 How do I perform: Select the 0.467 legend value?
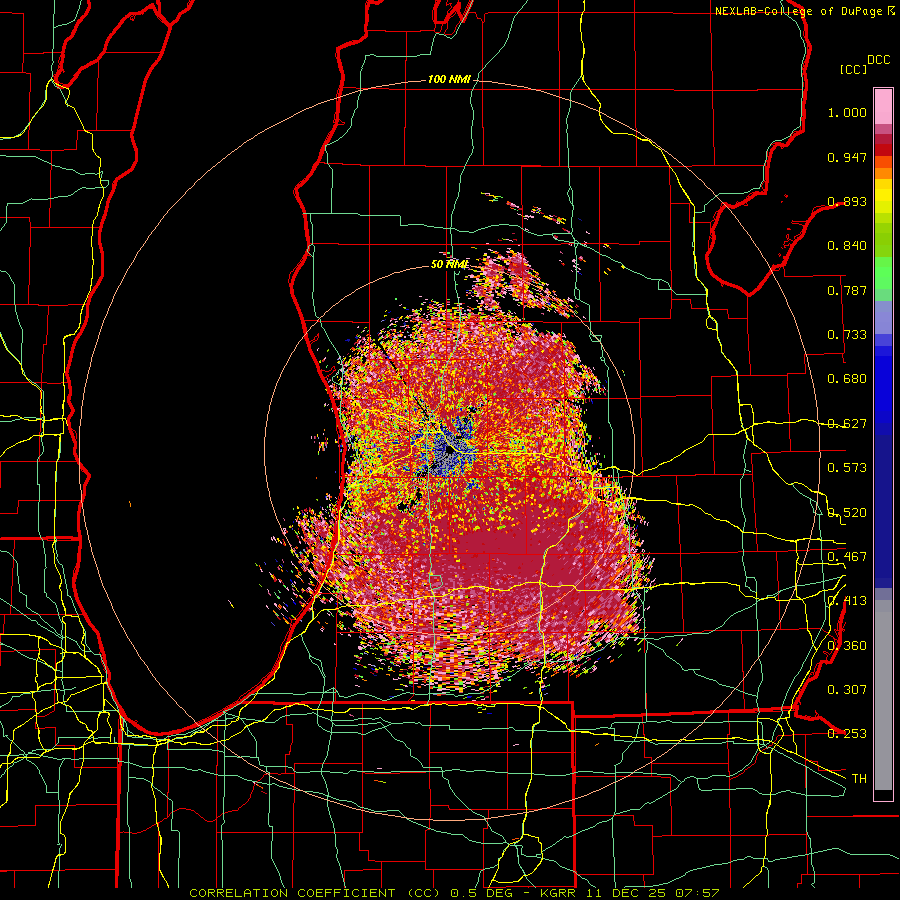point(847,557)
